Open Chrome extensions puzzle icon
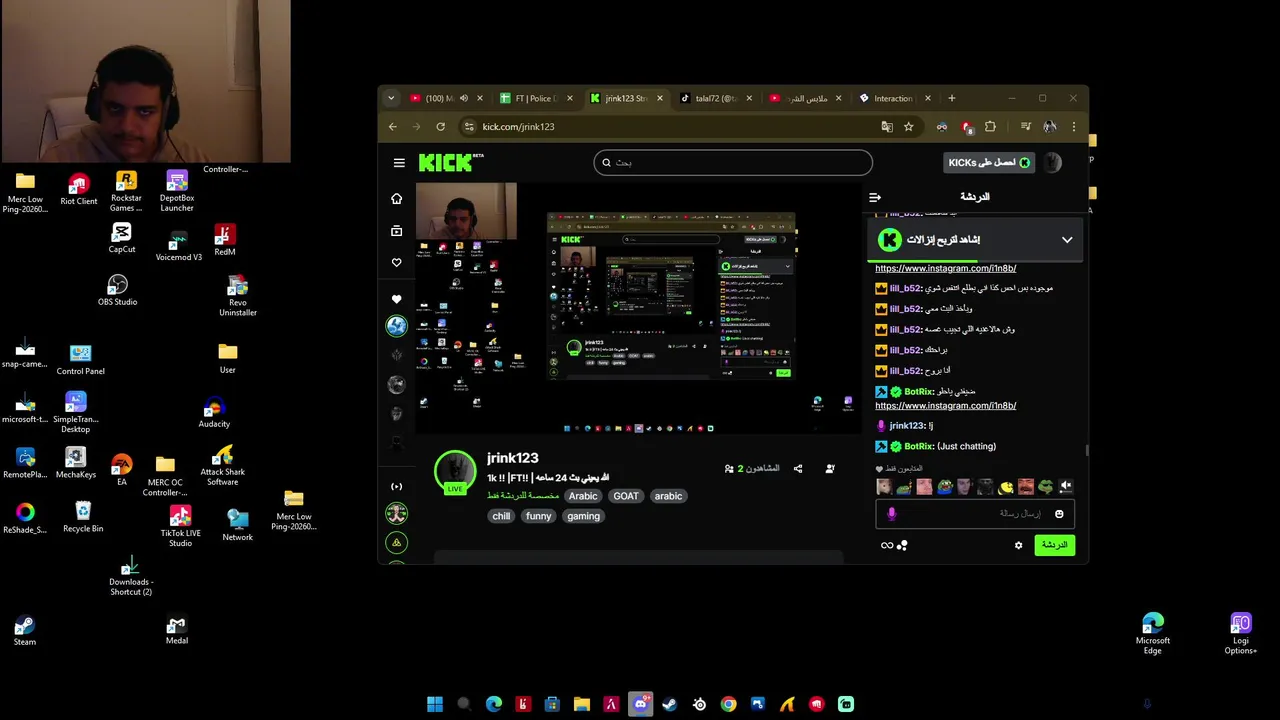Screen dimensions: 1280x720 (x=990, y=127)
